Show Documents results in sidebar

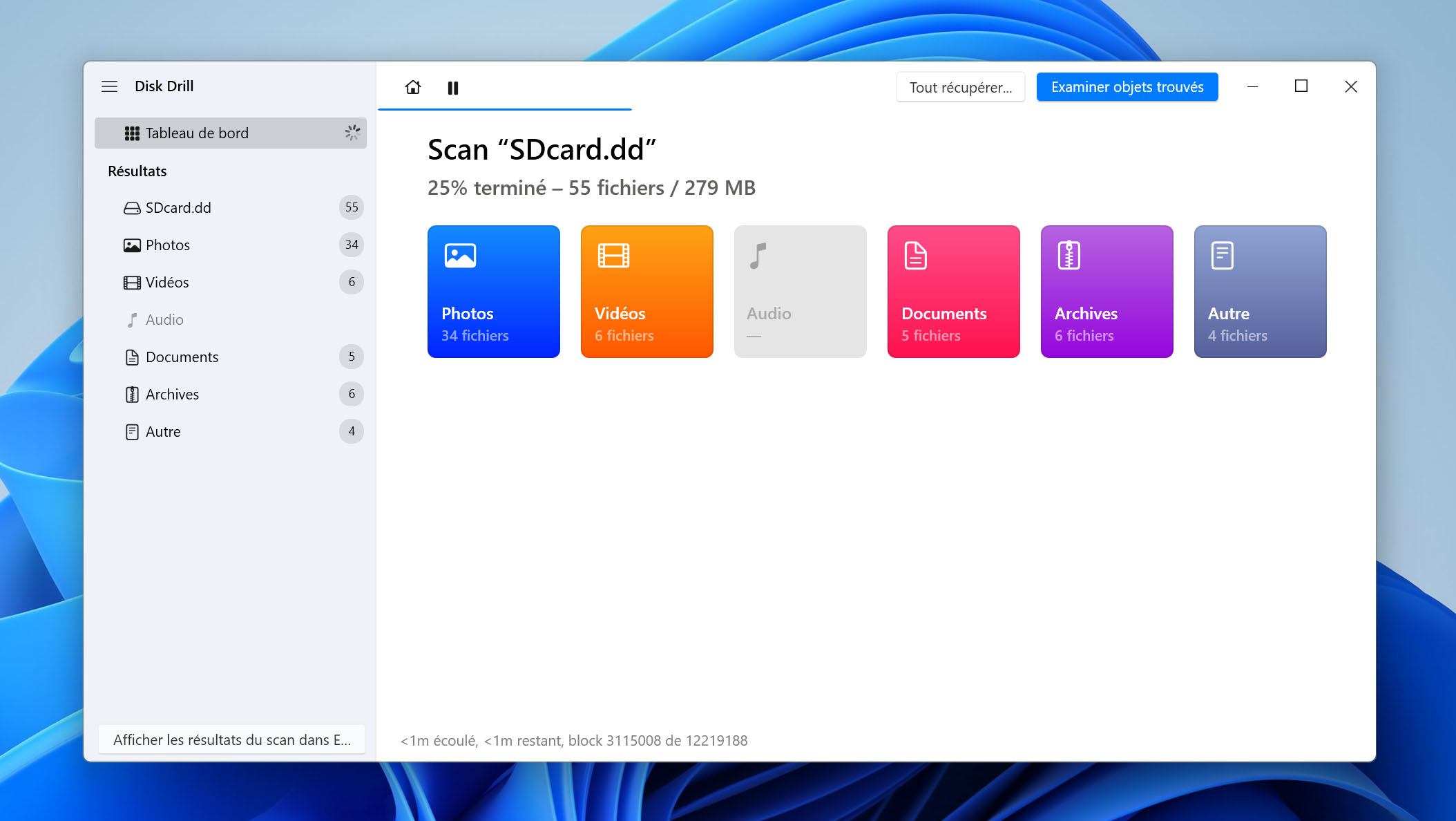(x=231, y=357)
